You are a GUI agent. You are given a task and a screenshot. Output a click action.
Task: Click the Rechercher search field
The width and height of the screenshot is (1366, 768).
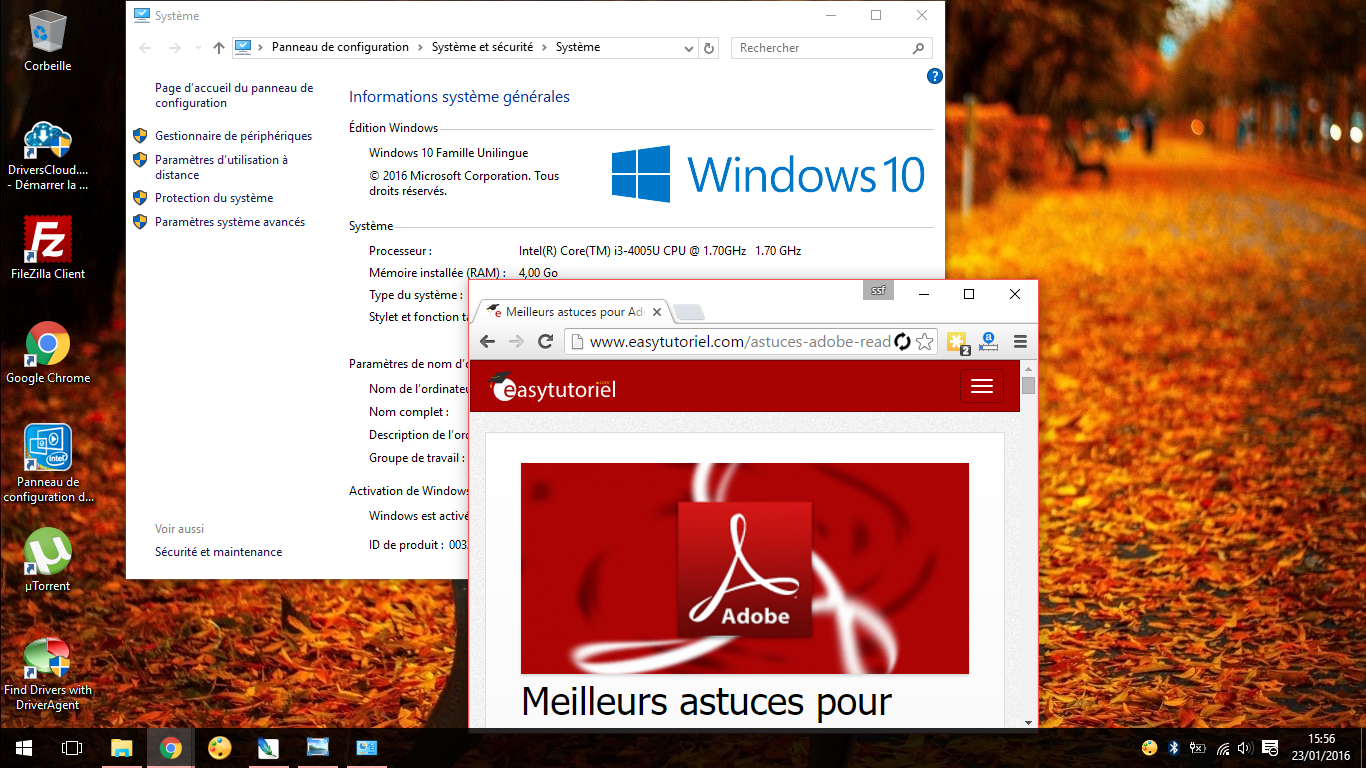click(822, 48)
